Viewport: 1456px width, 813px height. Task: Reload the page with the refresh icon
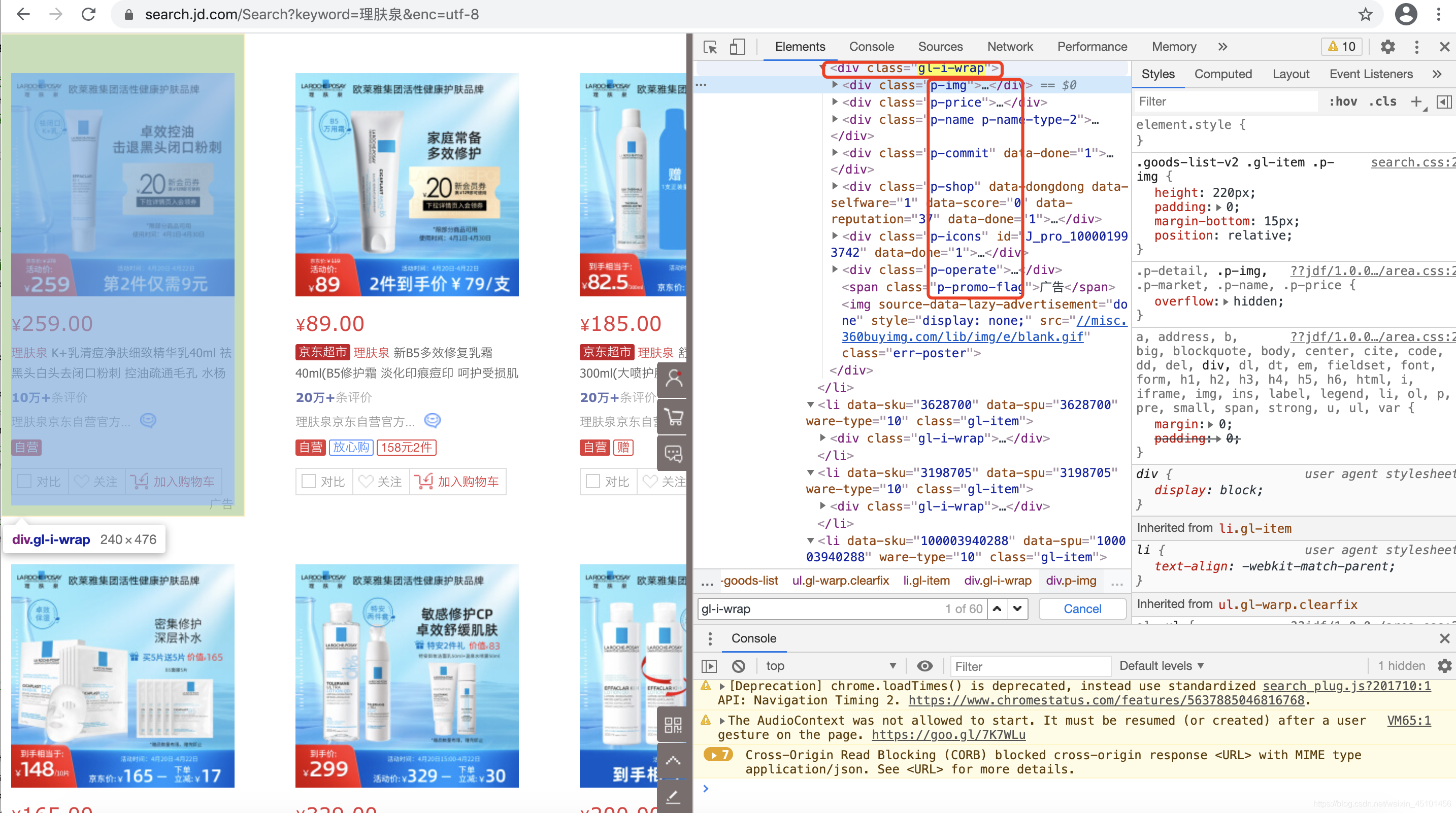pos(89,14)
